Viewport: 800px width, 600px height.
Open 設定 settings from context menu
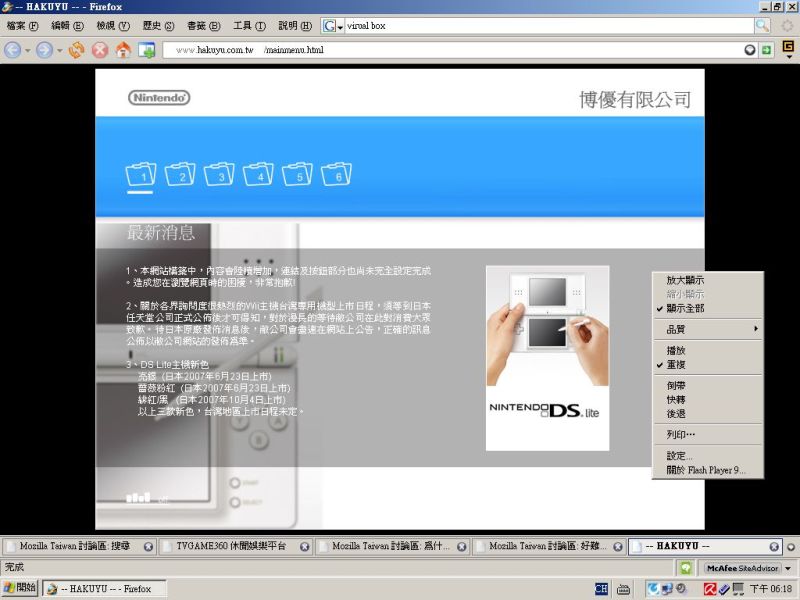pos(708,456)
